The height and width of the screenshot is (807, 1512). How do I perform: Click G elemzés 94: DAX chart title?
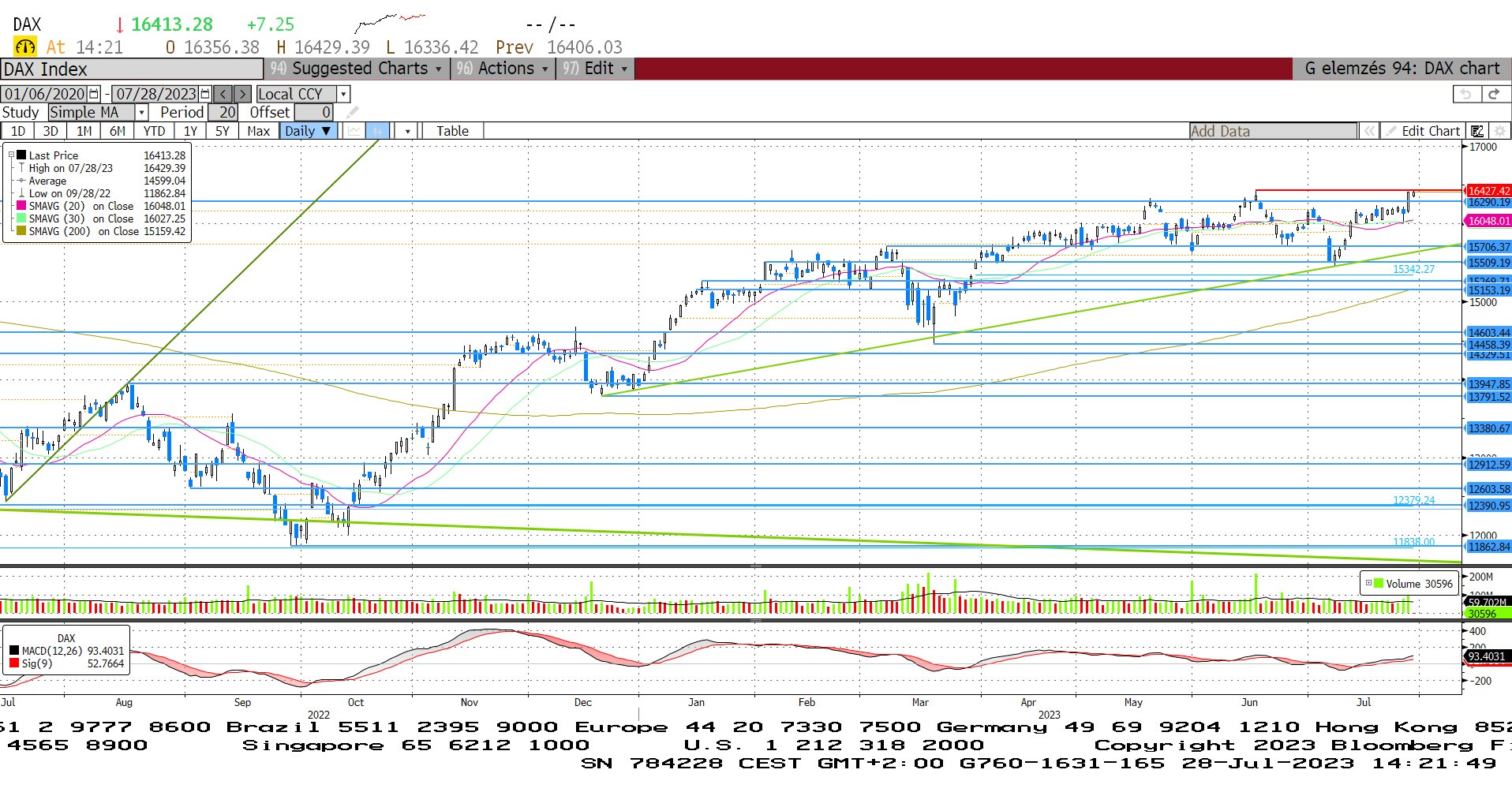point(1402,69)
